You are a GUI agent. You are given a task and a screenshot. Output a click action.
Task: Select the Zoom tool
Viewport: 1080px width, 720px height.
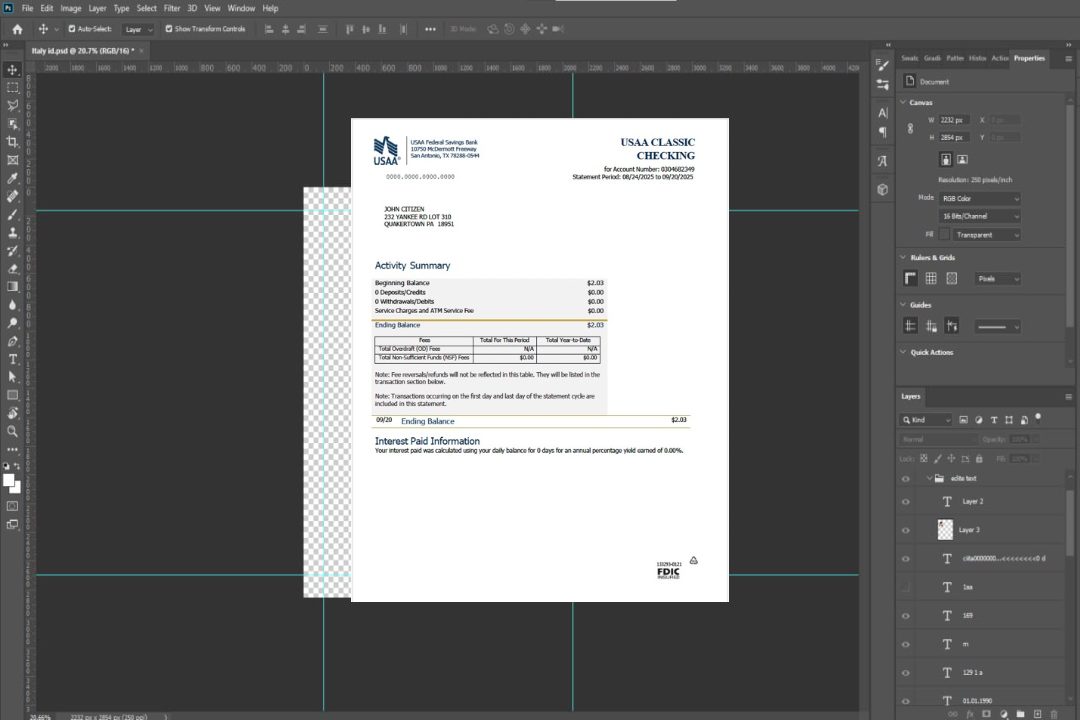(12, 431)
